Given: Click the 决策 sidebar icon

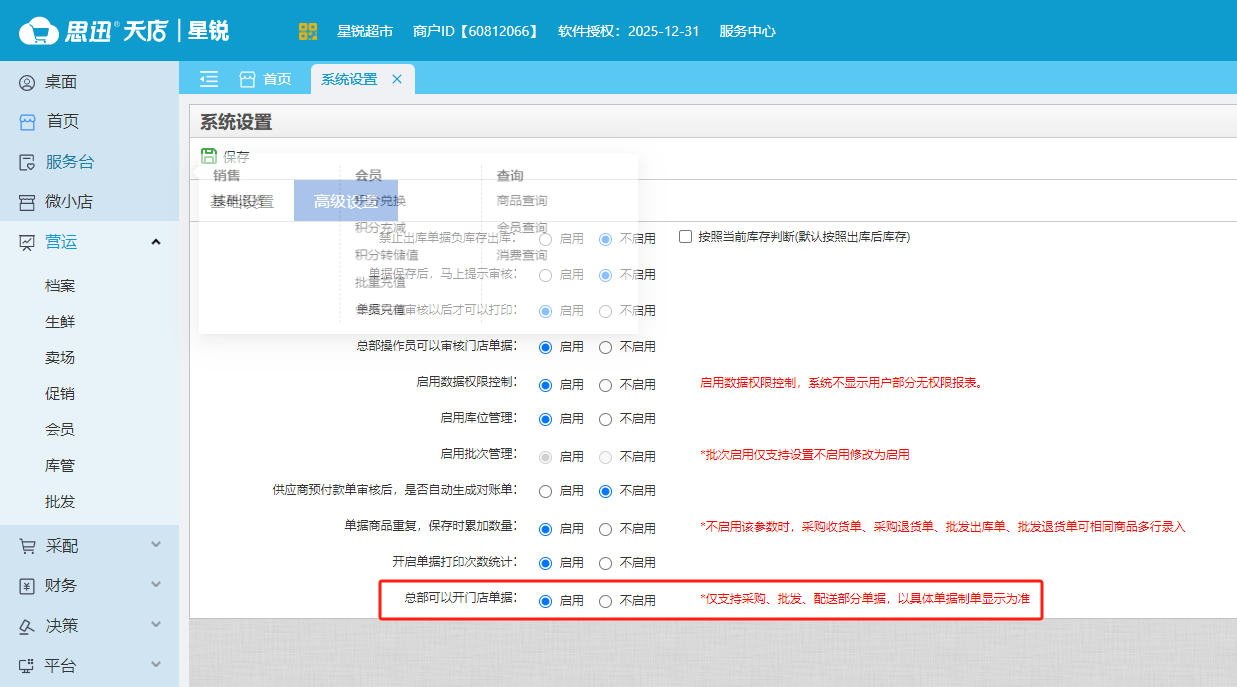Looking at the screenshot, I should 27,626.
